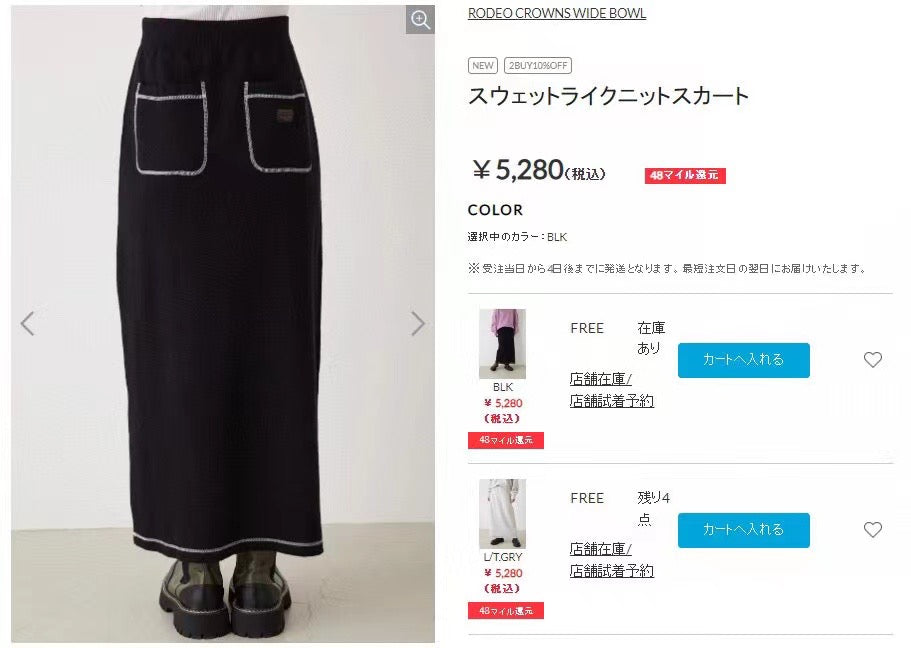The image size is (911, 648).
Task: Select the BLK color thumbnail
Action: pos(503,344)
